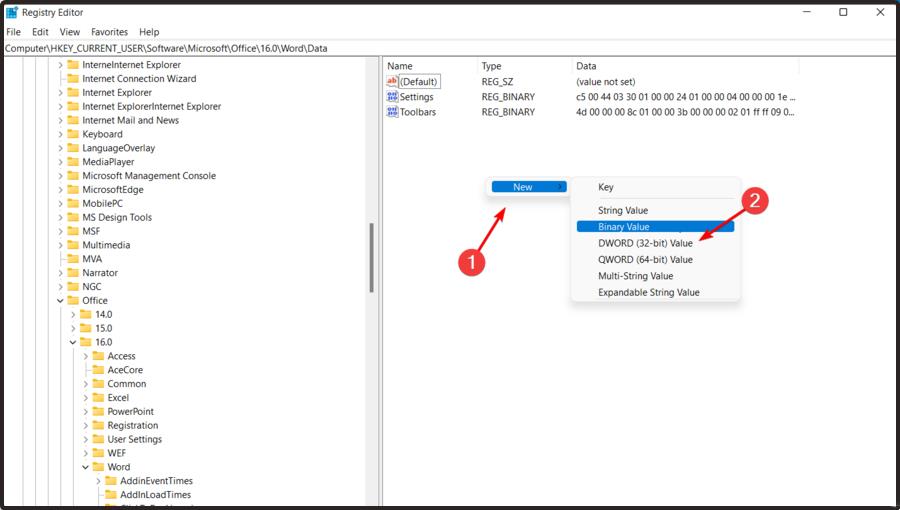Click the Narrator folder icon
This screenshot has width=900, height=510.
point(72,273)
